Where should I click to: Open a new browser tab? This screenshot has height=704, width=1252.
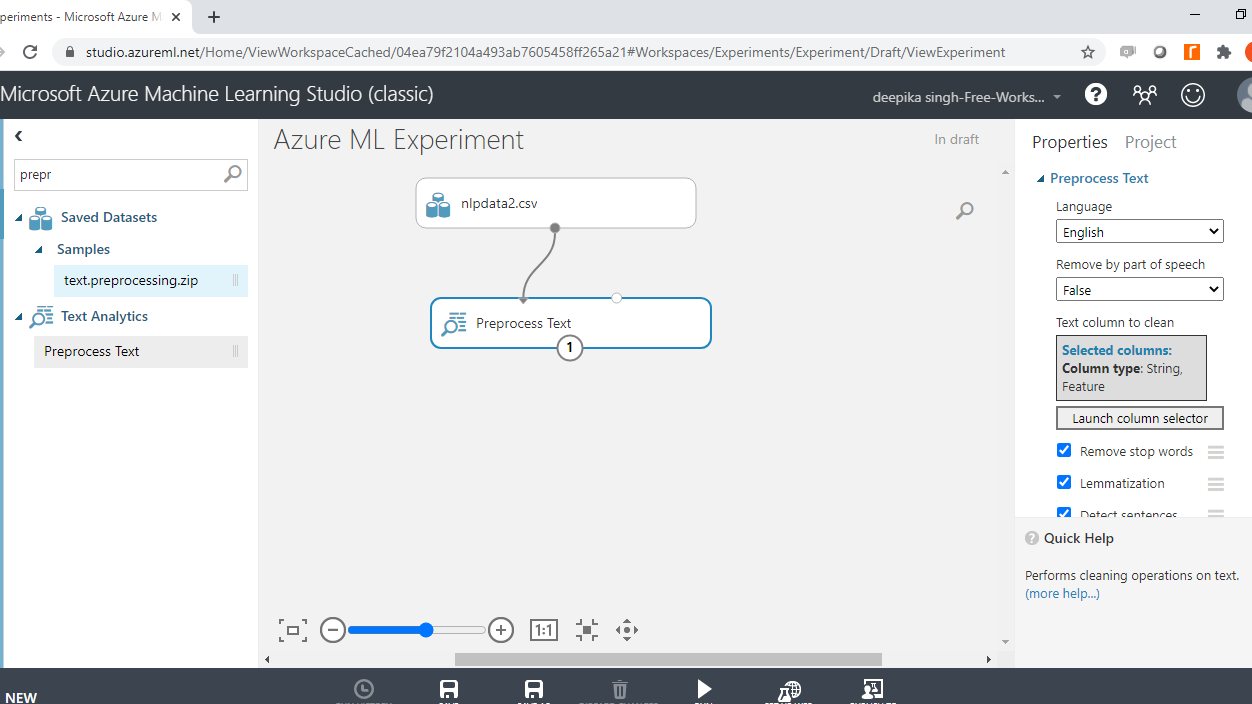coord(214,17)
